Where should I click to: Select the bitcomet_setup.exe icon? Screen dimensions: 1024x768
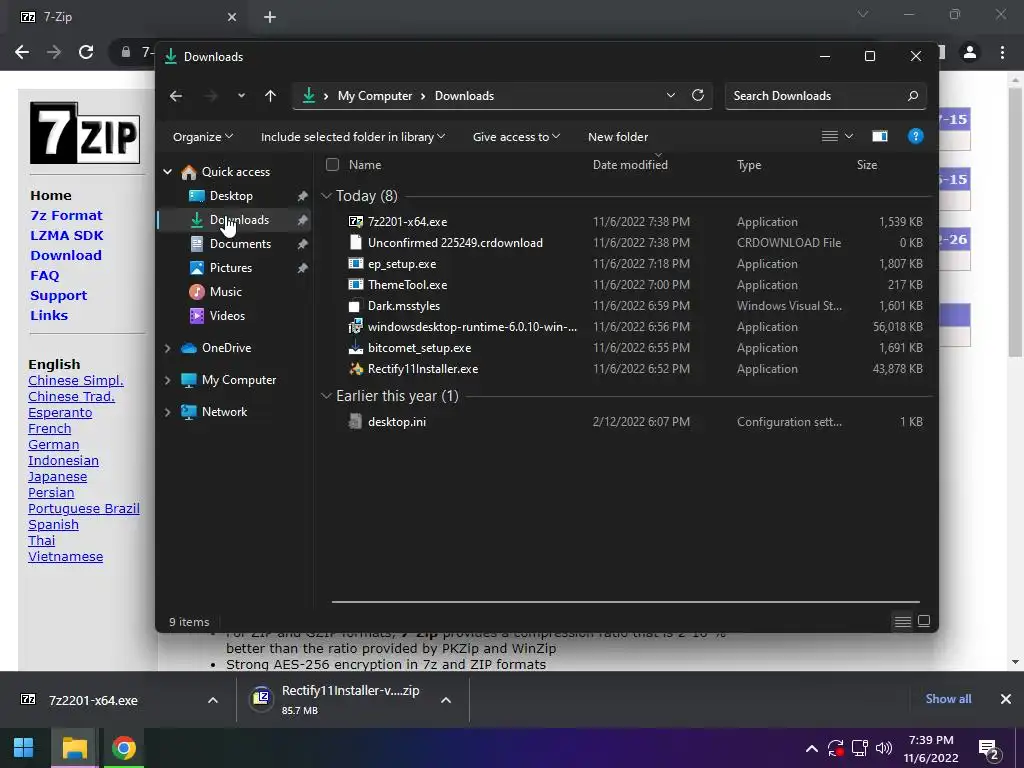tap(355, 348)
